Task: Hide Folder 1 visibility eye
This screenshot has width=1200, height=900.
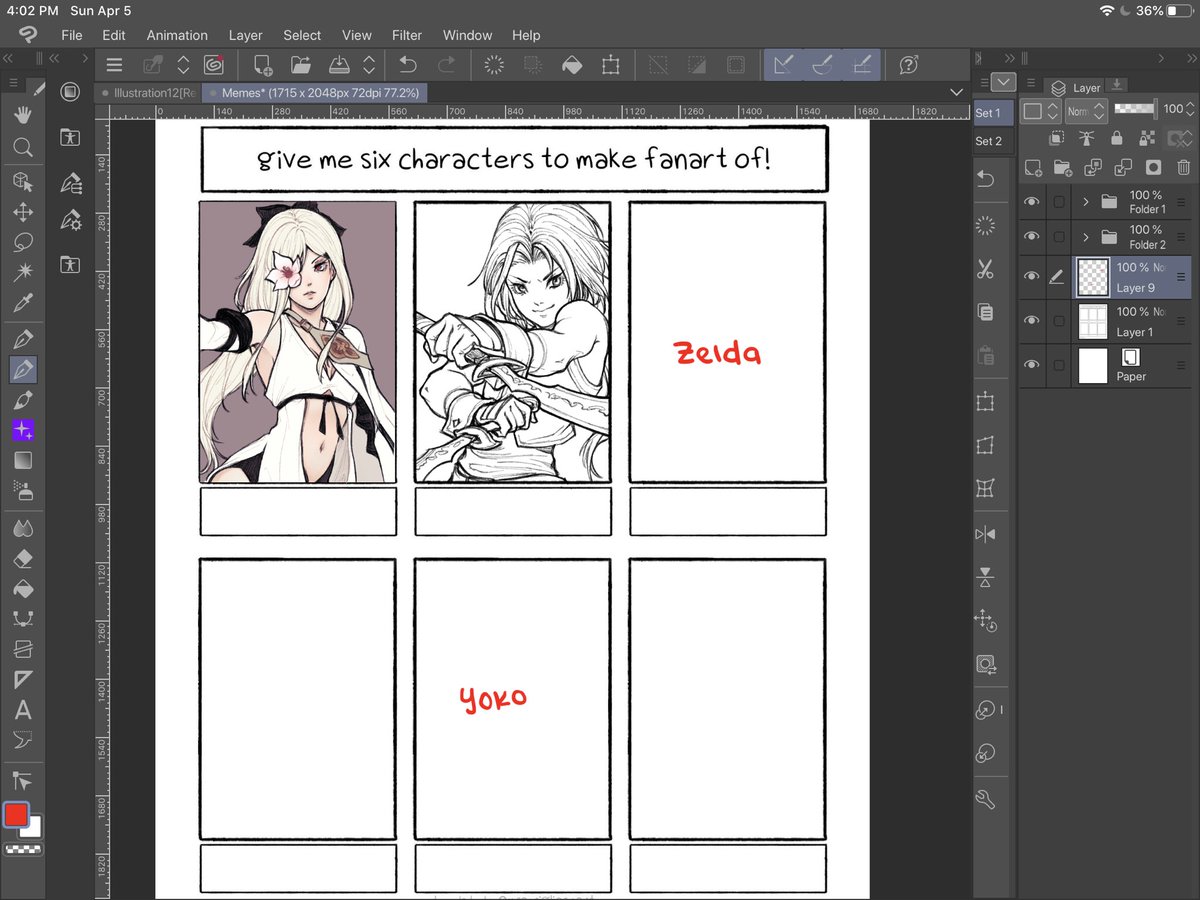Action: click(x=1032, y=202)
